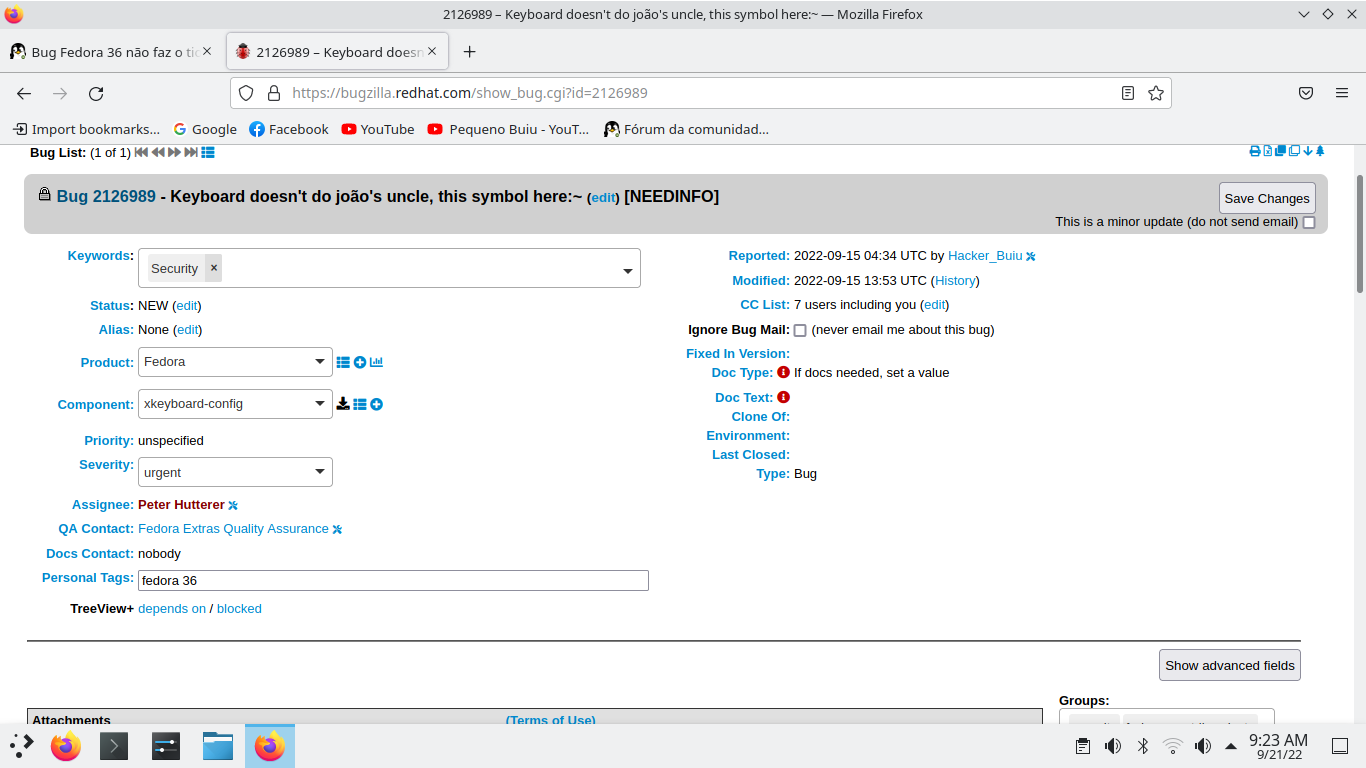Reload the page with Firefox refresh button

pos(96,93)
